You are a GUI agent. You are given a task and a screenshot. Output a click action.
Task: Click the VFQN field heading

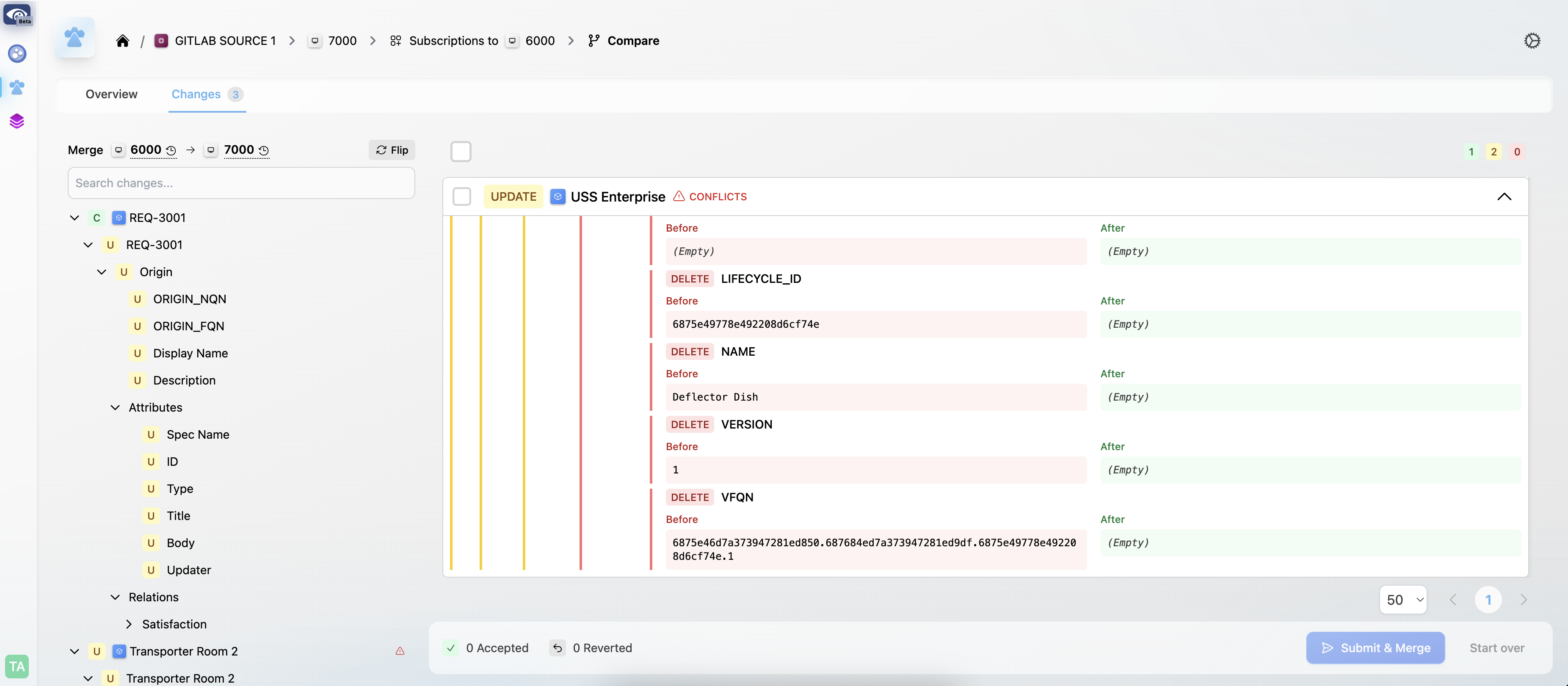click(x=737, y=498)
